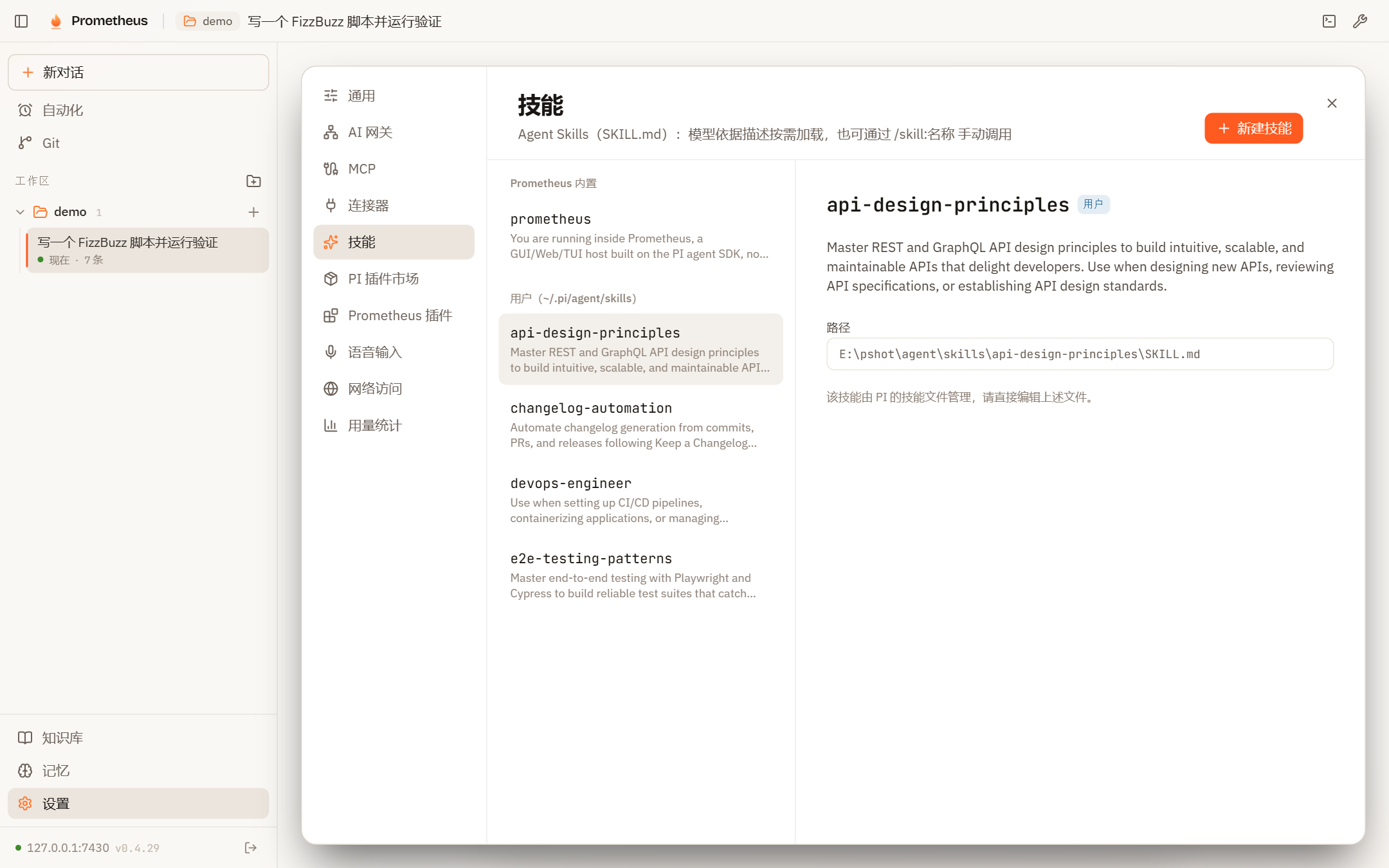Open 设置 in the sidebar
The image size is (1389, 868).
[138, 803]
